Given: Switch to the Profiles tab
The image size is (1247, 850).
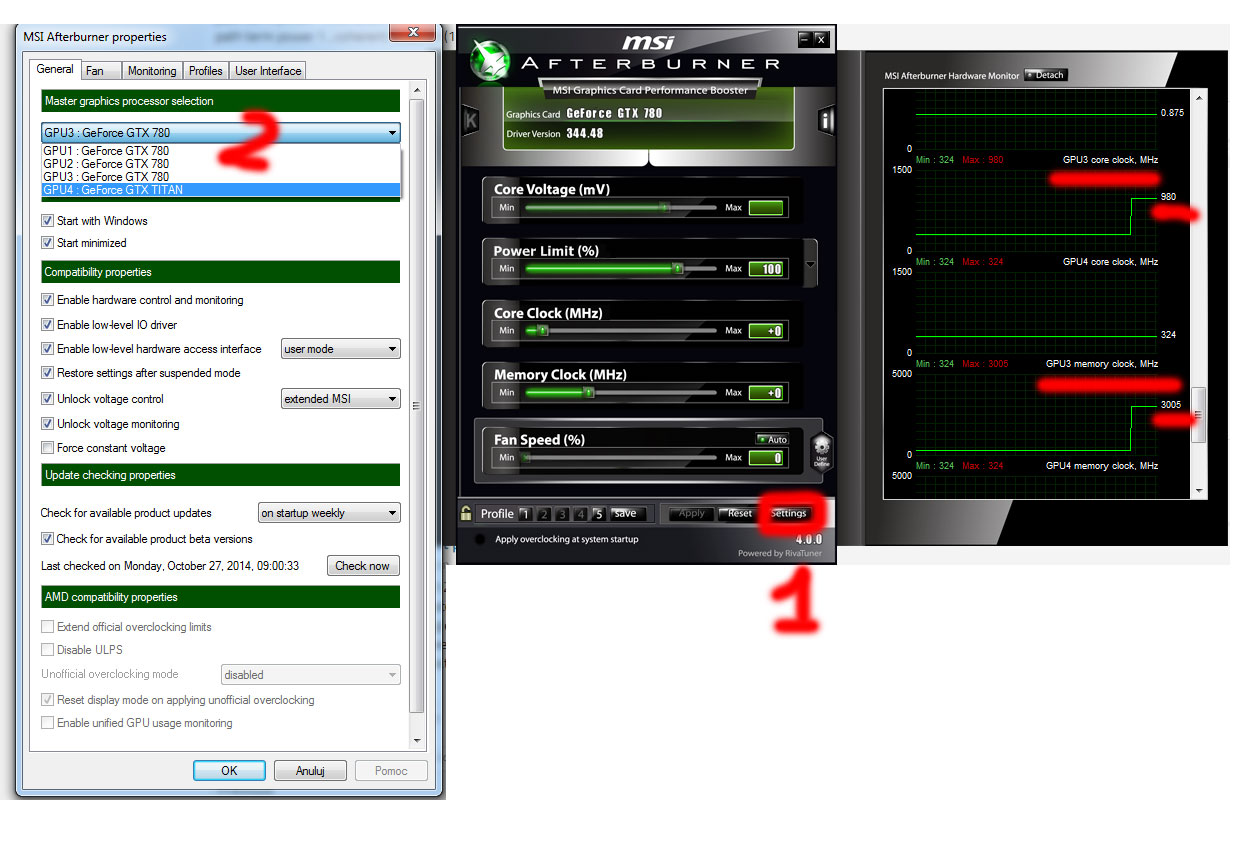Looking at the screenshot, I should tap(206, 71).
